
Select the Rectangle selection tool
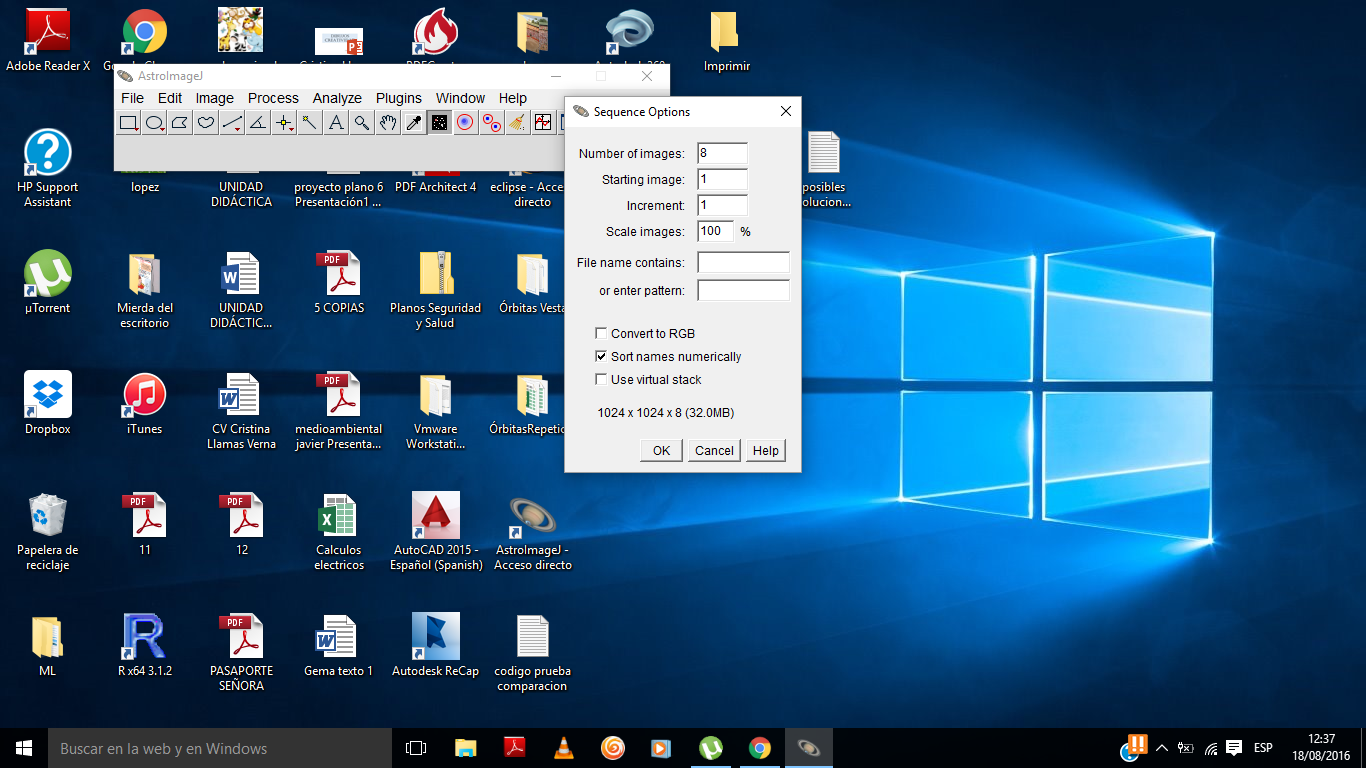(129, 123)
